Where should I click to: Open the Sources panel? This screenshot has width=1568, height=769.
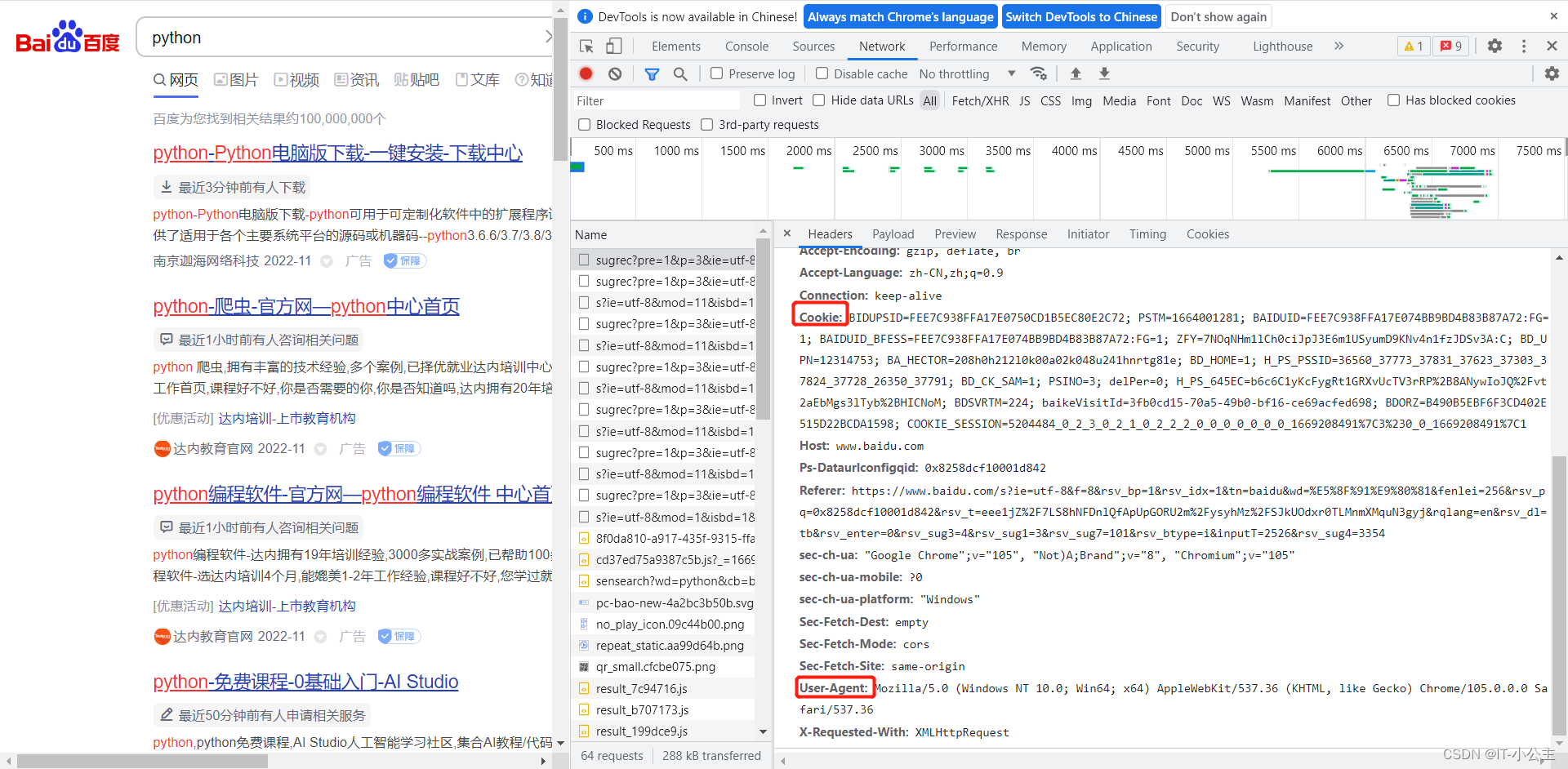(813, 47)
